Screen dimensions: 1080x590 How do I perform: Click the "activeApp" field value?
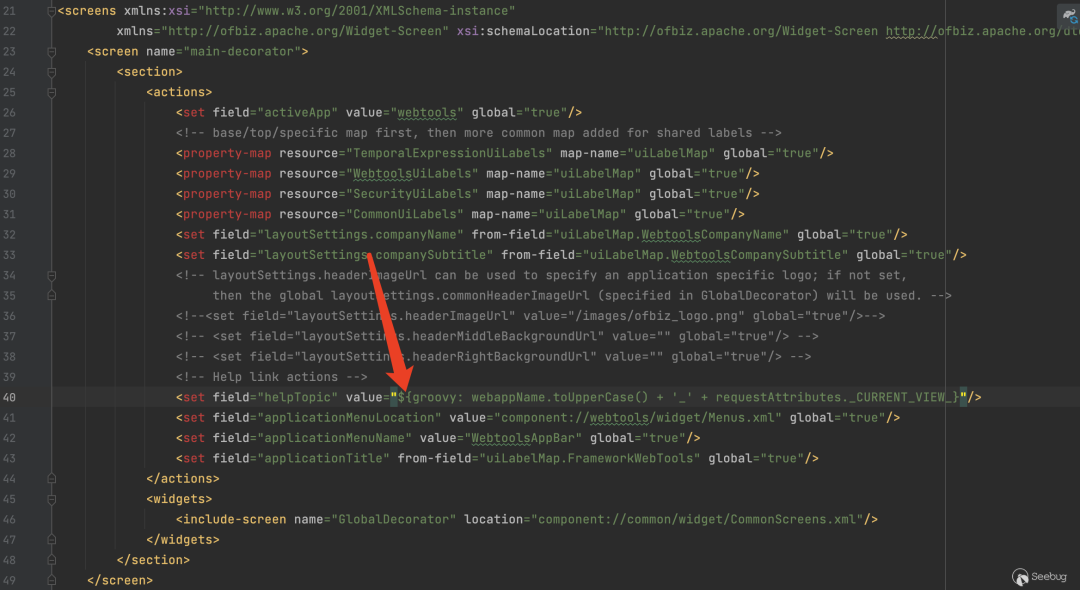click(298, 112)
